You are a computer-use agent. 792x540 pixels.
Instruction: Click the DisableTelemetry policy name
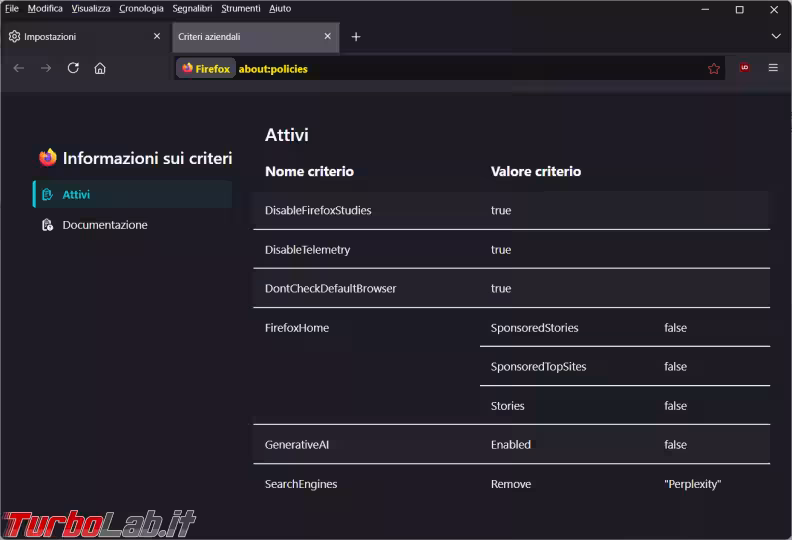(x=308, y=250)
